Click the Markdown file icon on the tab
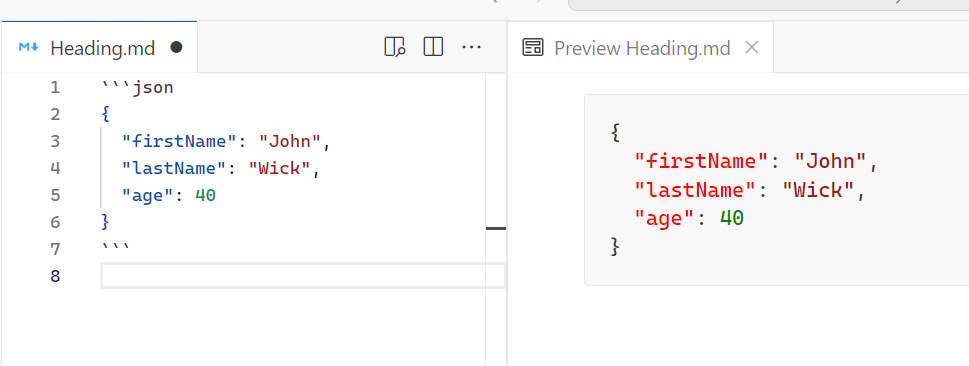969x366 pixels. pos(28,47)
